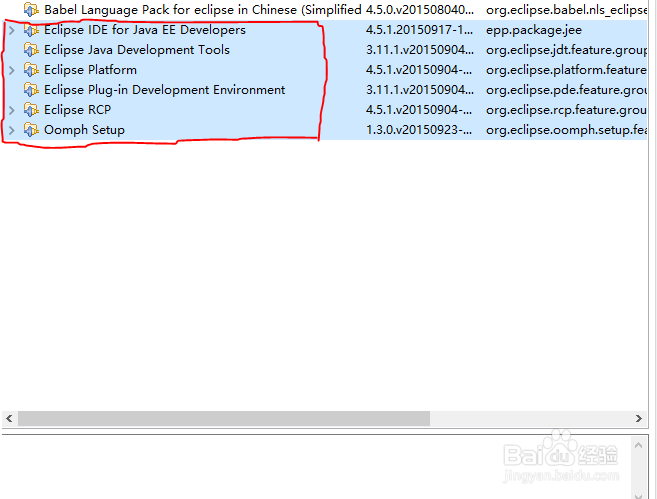
Task: Click the org.eclipse.rcp.feature.group id cell
Action: tap(566, 110)
